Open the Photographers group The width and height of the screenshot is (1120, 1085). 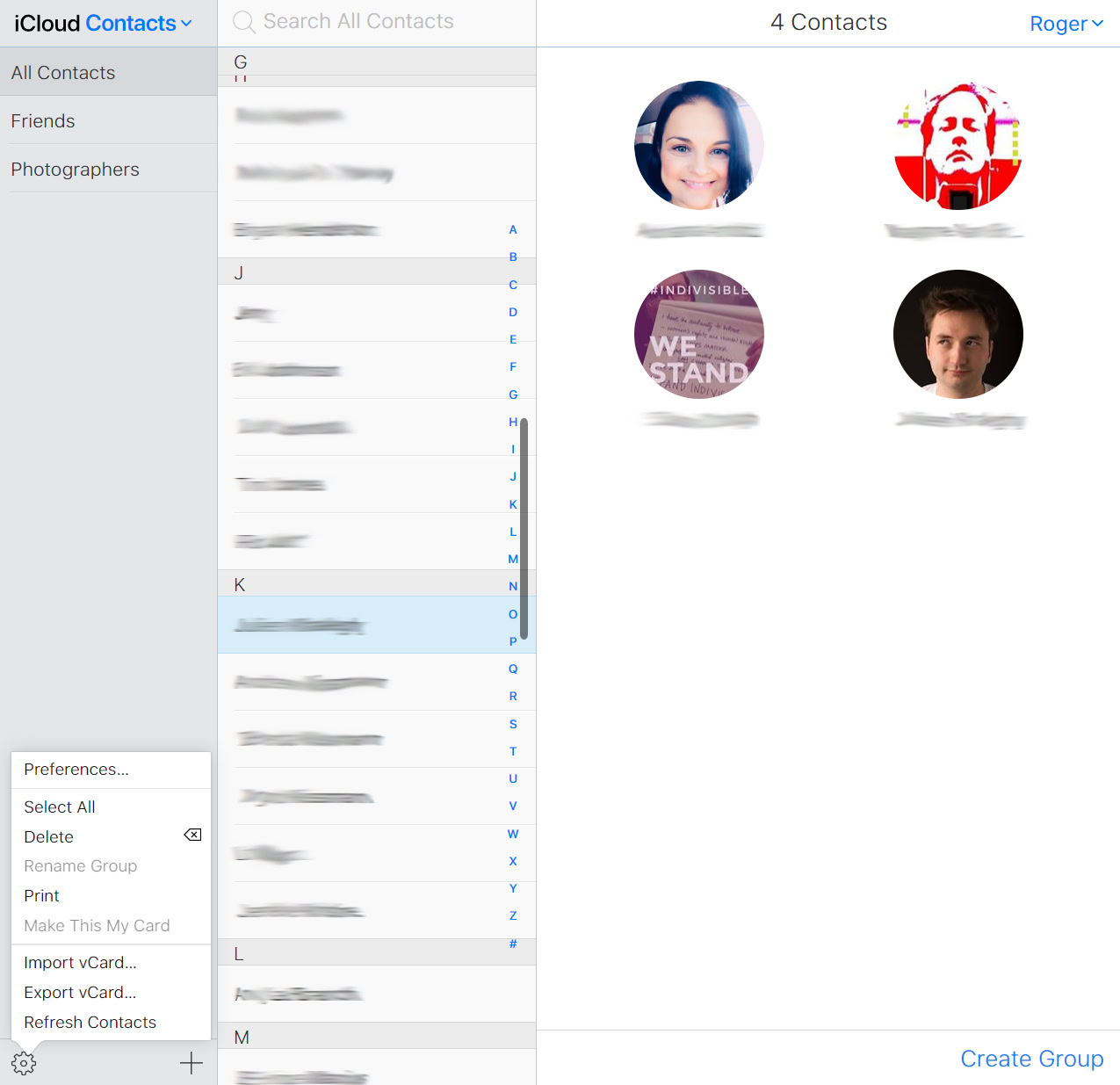point(75,169)
